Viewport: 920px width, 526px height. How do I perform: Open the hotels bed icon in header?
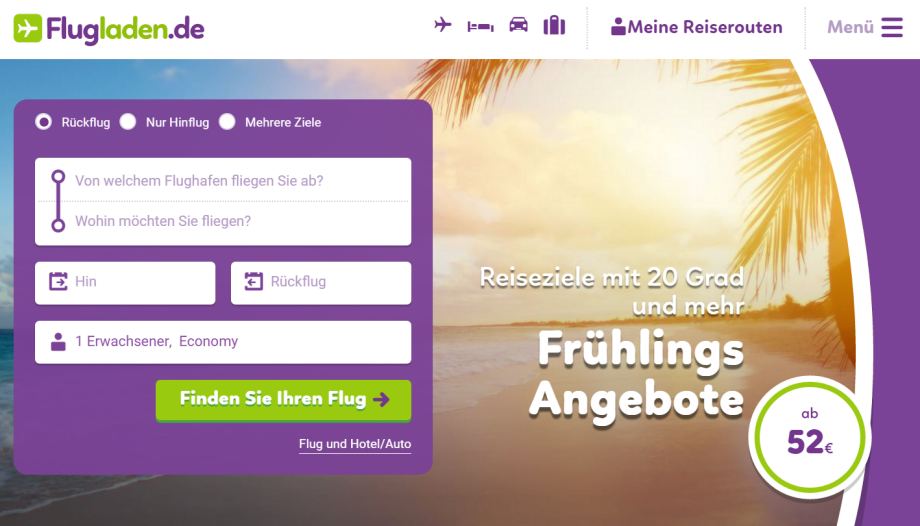pos(481,26)
